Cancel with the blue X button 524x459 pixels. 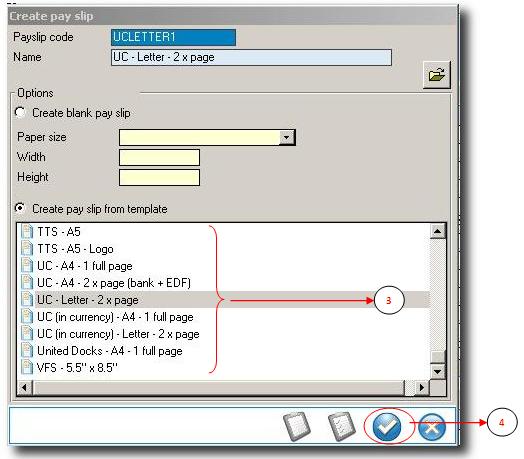(x=432, y=427)
